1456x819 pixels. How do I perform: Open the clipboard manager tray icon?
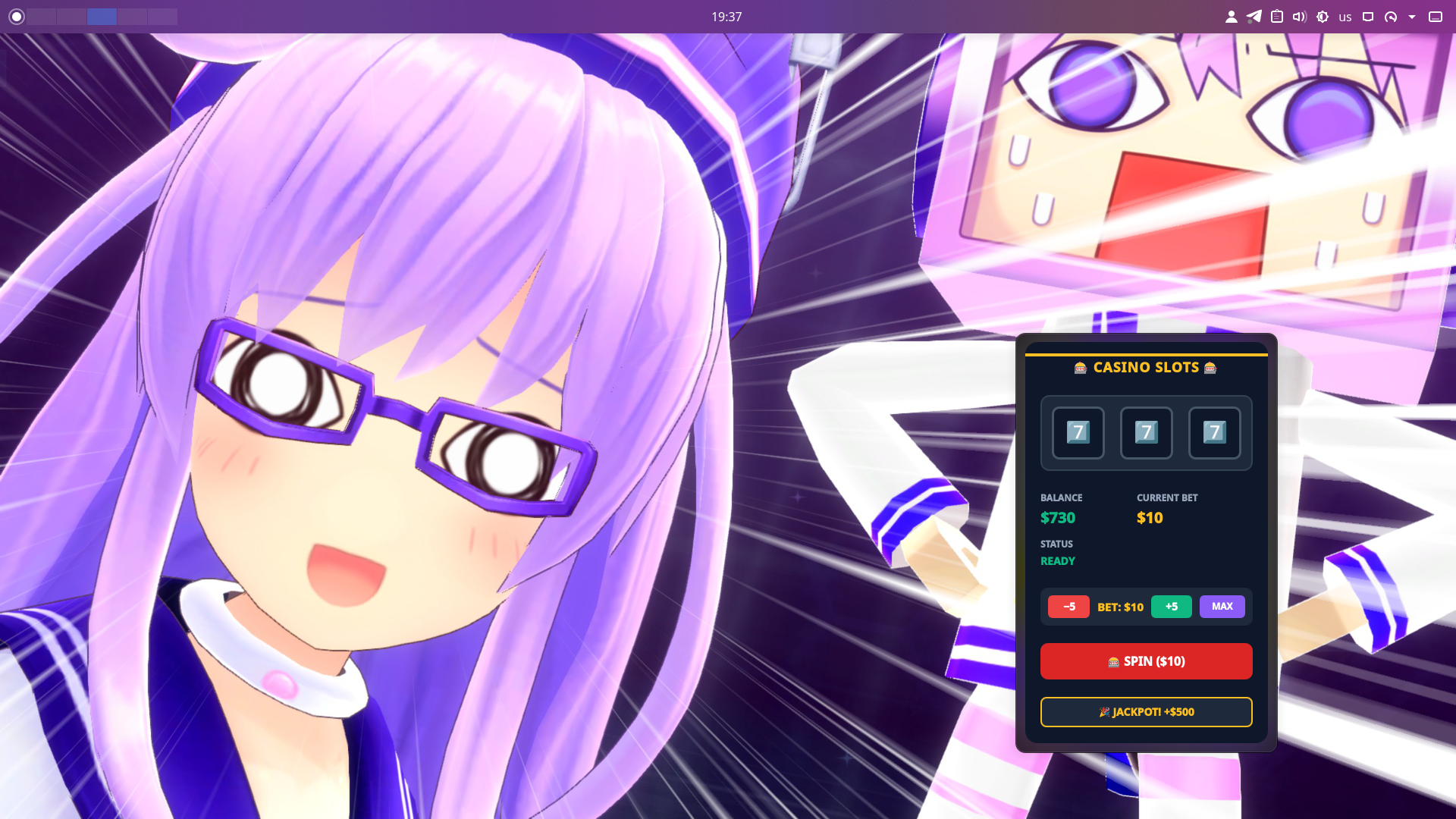[x=1277, y=17]
